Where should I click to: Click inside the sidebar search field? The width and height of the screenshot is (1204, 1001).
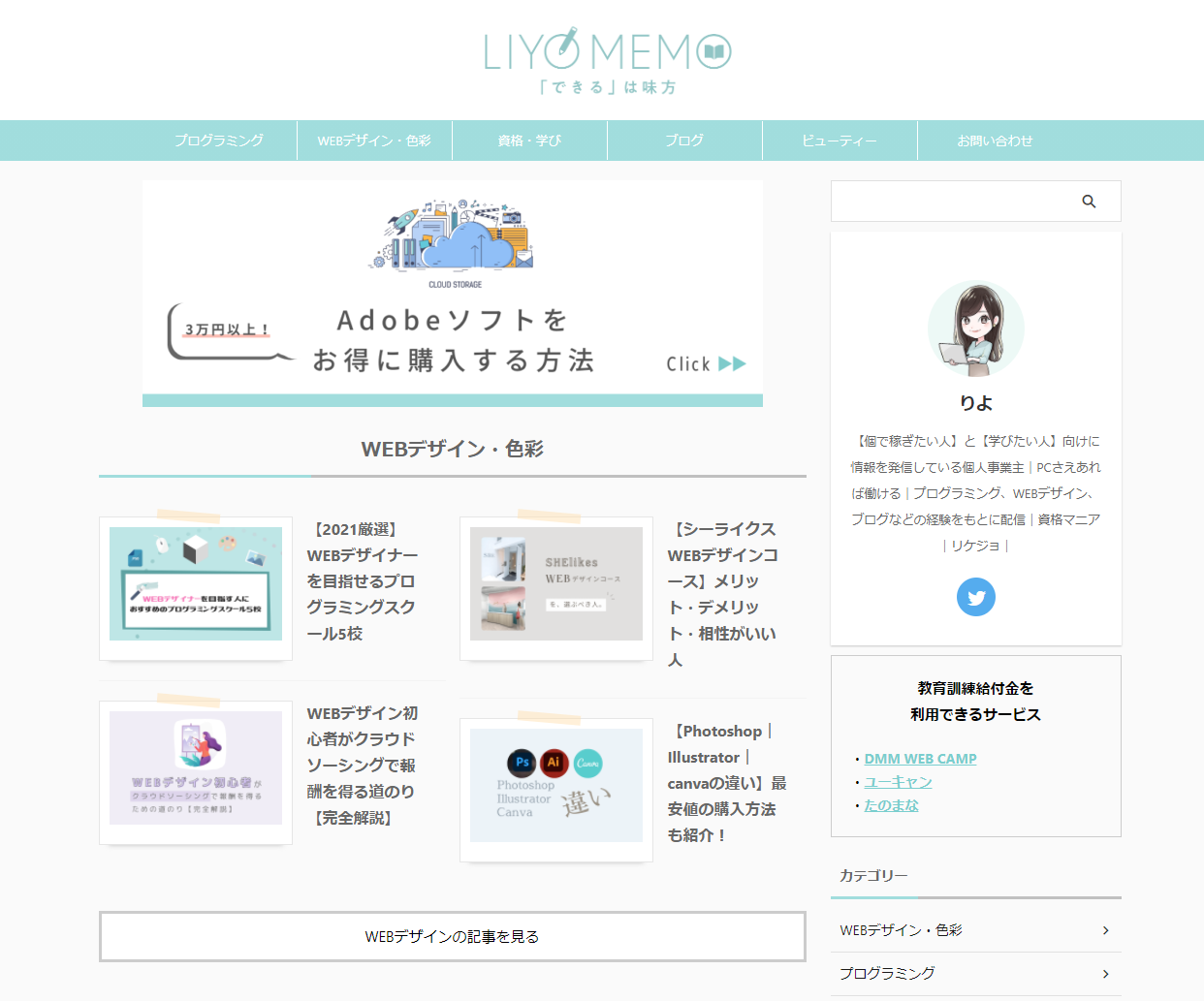pos(955,202)
